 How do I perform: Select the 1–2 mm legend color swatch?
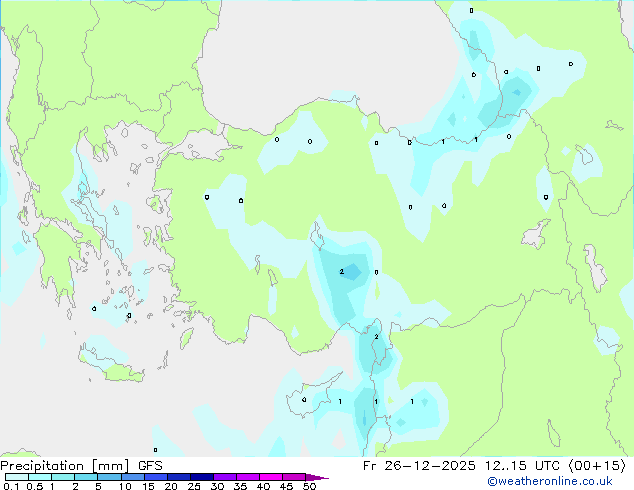click(x=63, y=477)
